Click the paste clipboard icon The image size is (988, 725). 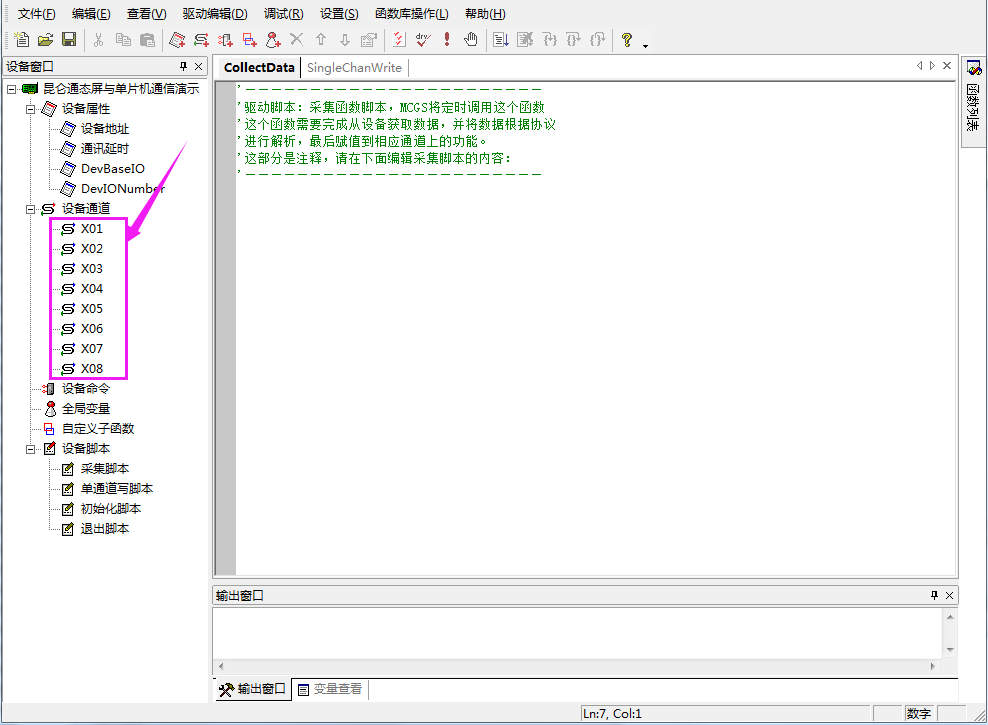(x=147, y=40)
